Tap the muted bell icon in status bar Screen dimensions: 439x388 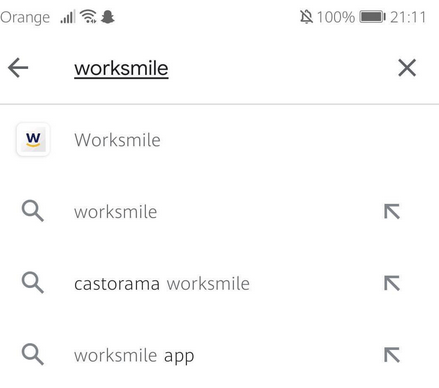306,17
